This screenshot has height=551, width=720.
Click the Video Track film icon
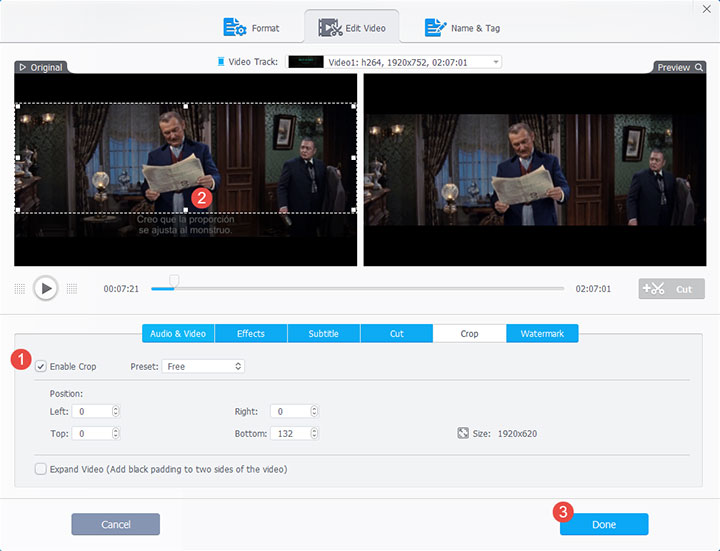(x=221, y=62)
